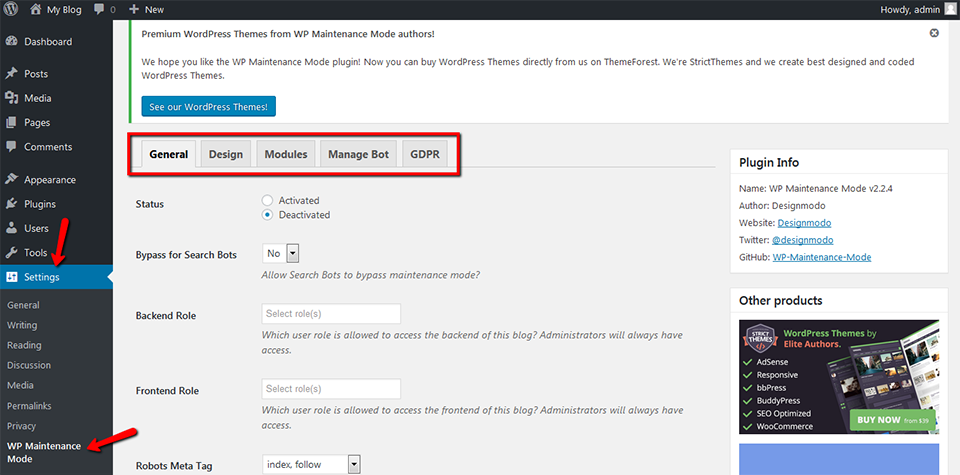960x475 pixels.
Task: Select the Deactivated status radio
Action: (x=267, y=215)
